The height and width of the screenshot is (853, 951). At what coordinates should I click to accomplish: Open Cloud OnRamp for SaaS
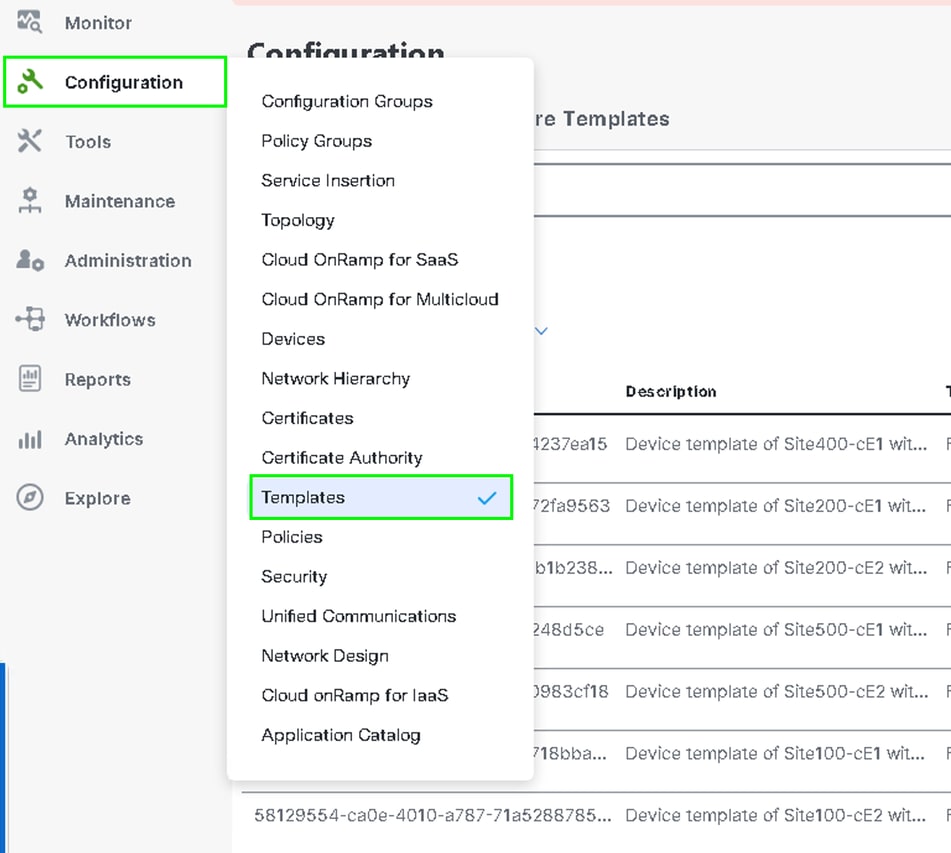tap(360, 260)
